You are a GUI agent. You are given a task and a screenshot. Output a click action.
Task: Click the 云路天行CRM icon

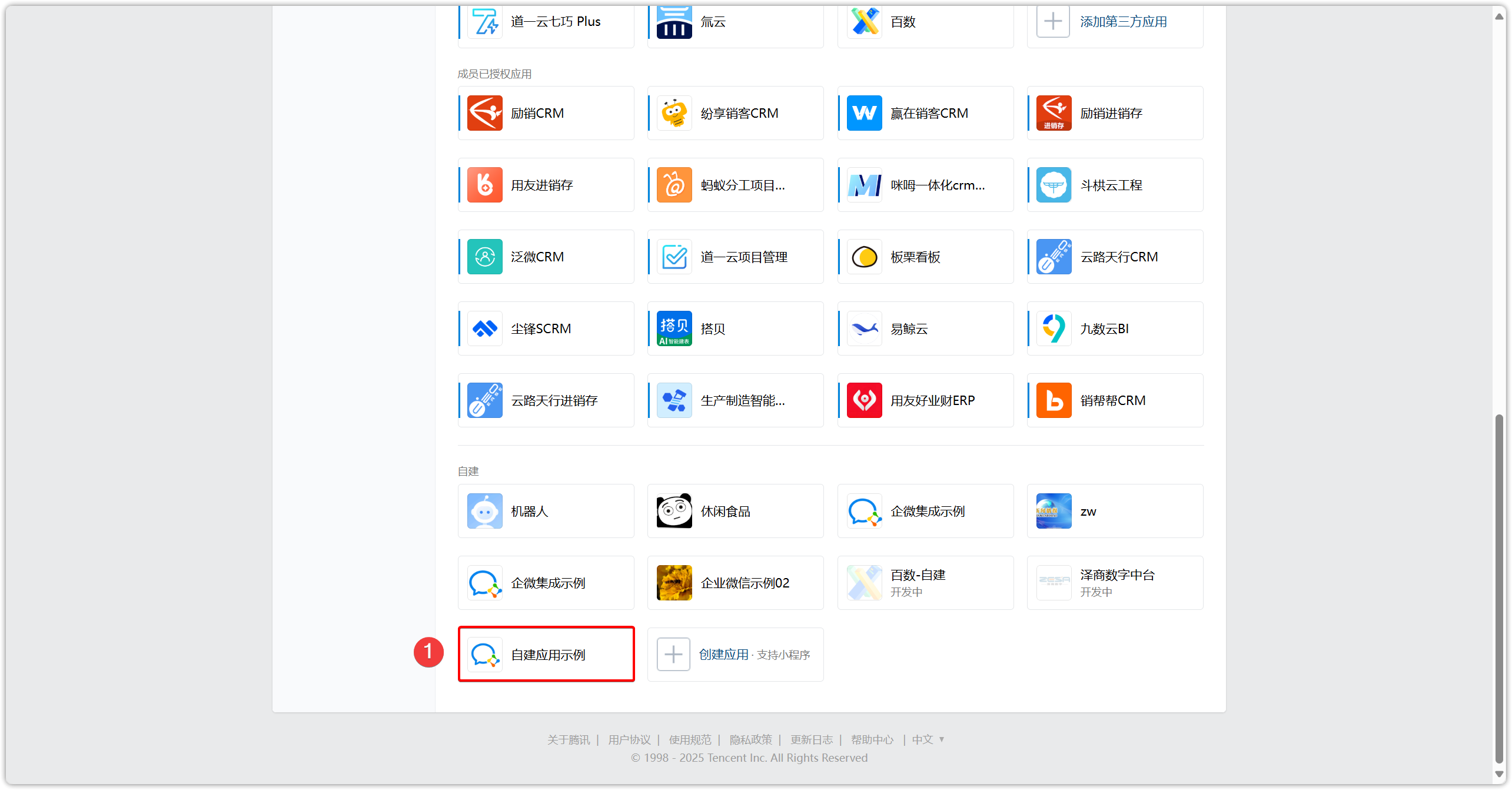pos(1054,257)
